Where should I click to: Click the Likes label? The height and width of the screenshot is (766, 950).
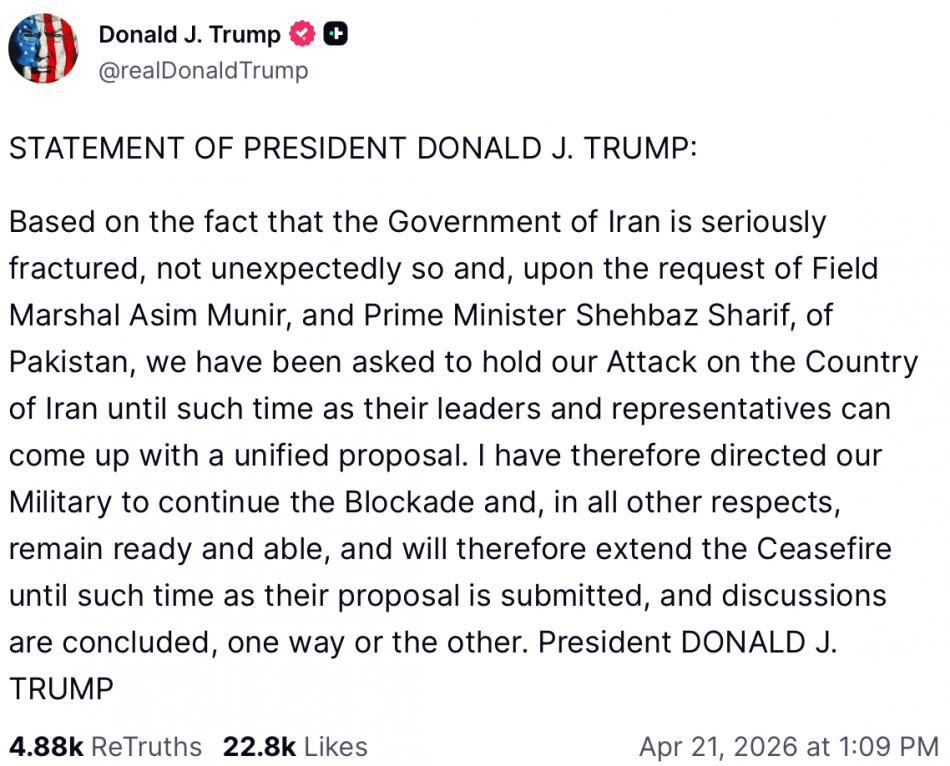click(335, 746)
